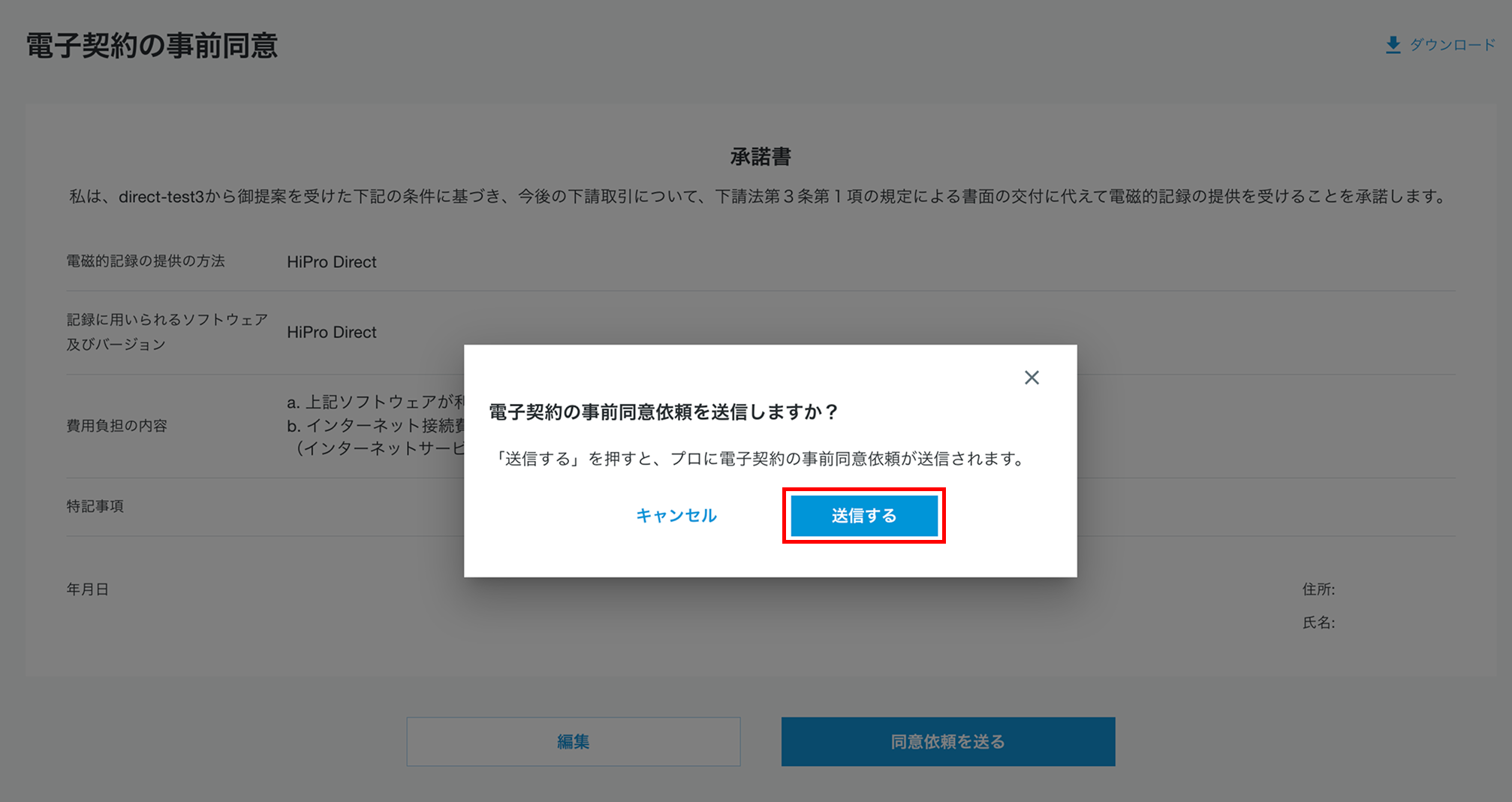
Task: Click the 費用負担の内容 row label
Action: [116, 426]
